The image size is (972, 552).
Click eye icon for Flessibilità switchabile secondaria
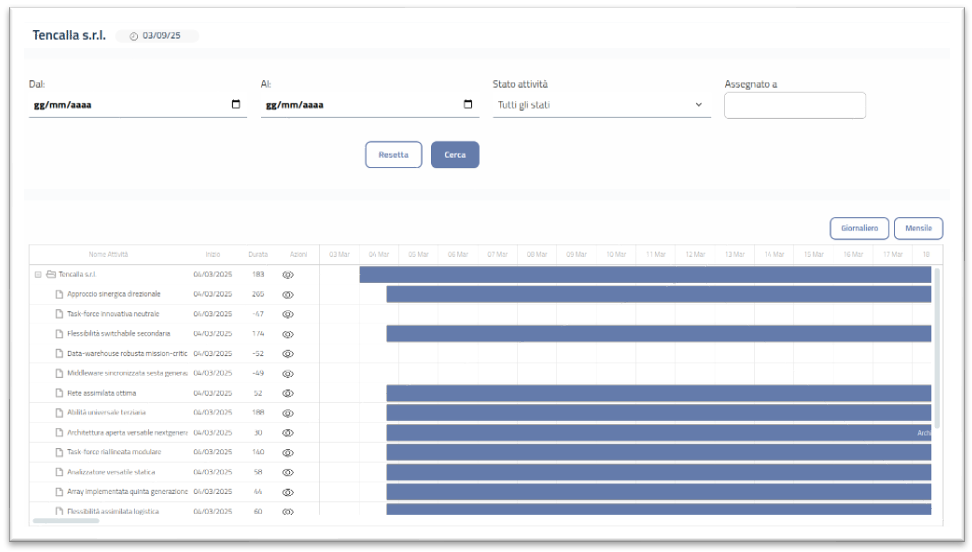[288, 333]
